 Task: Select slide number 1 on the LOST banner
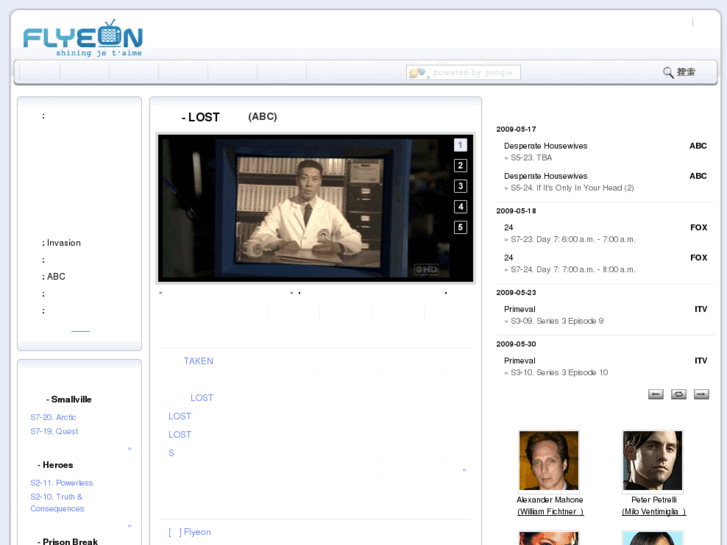460,145
